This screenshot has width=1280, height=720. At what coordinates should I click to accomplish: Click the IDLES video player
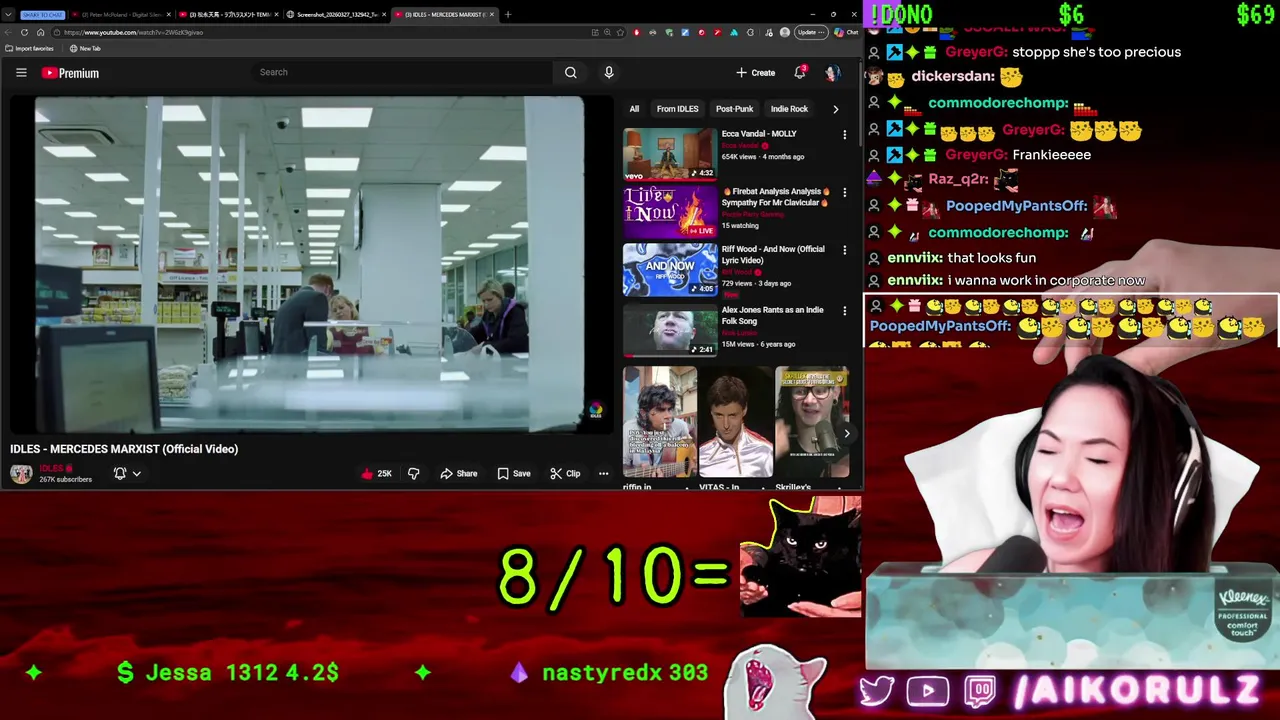[x=309, y=265]
